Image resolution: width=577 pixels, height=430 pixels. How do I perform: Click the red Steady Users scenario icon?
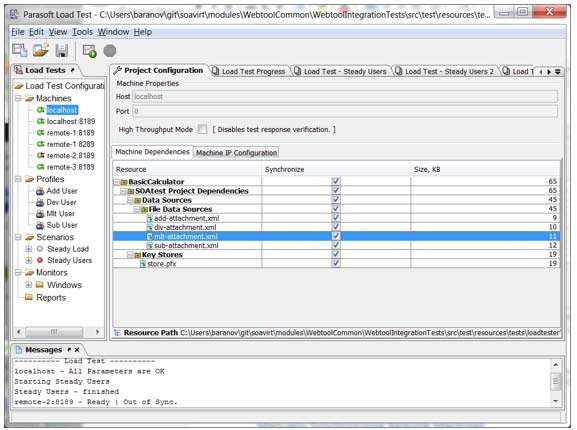coord(40,260)
